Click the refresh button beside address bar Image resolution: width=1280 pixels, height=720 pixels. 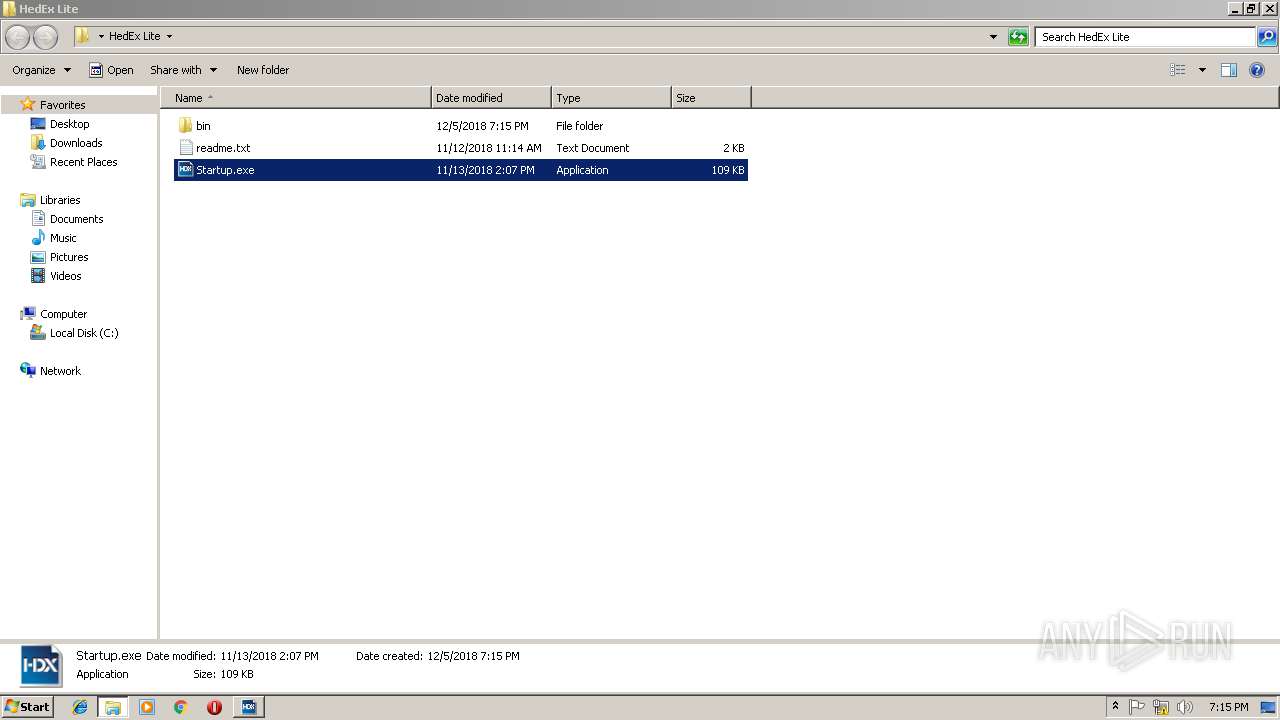(x=1018, y=37)
